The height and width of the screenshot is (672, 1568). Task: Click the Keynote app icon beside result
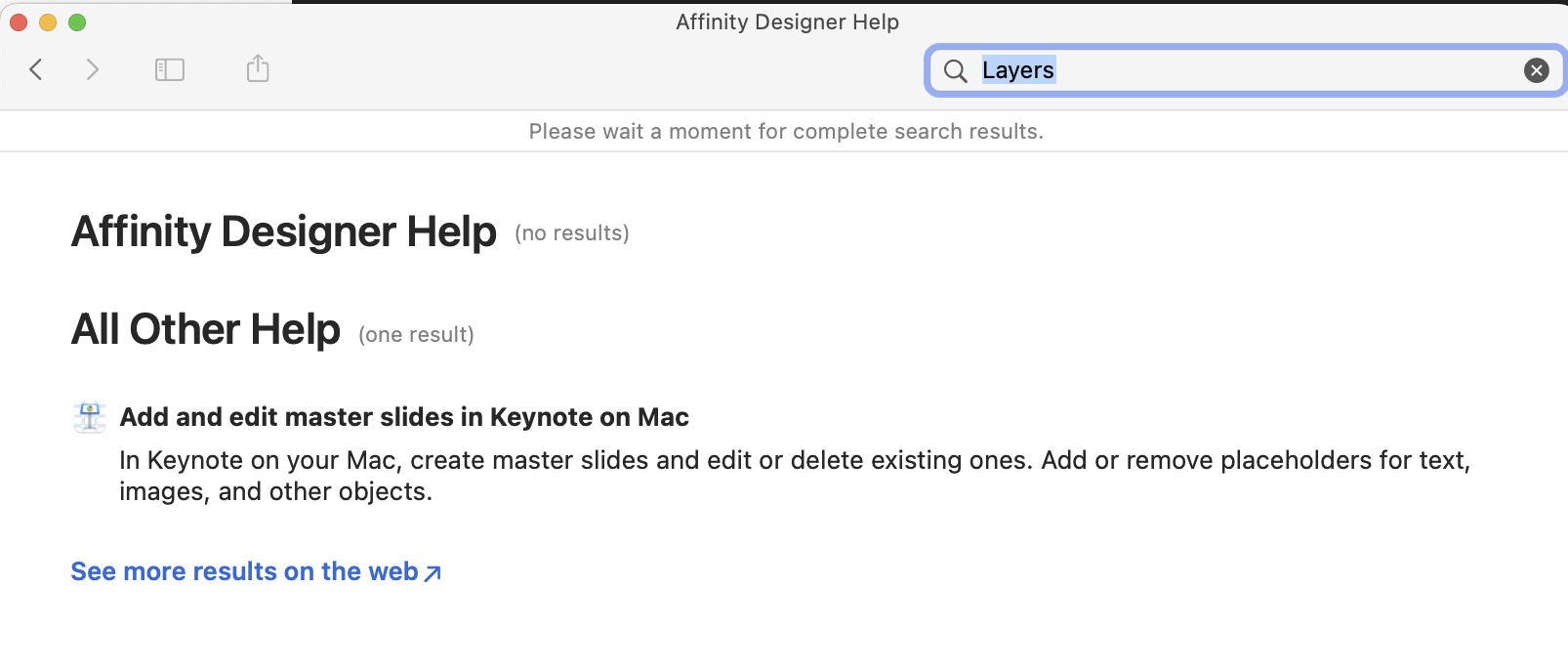(90, 417)
